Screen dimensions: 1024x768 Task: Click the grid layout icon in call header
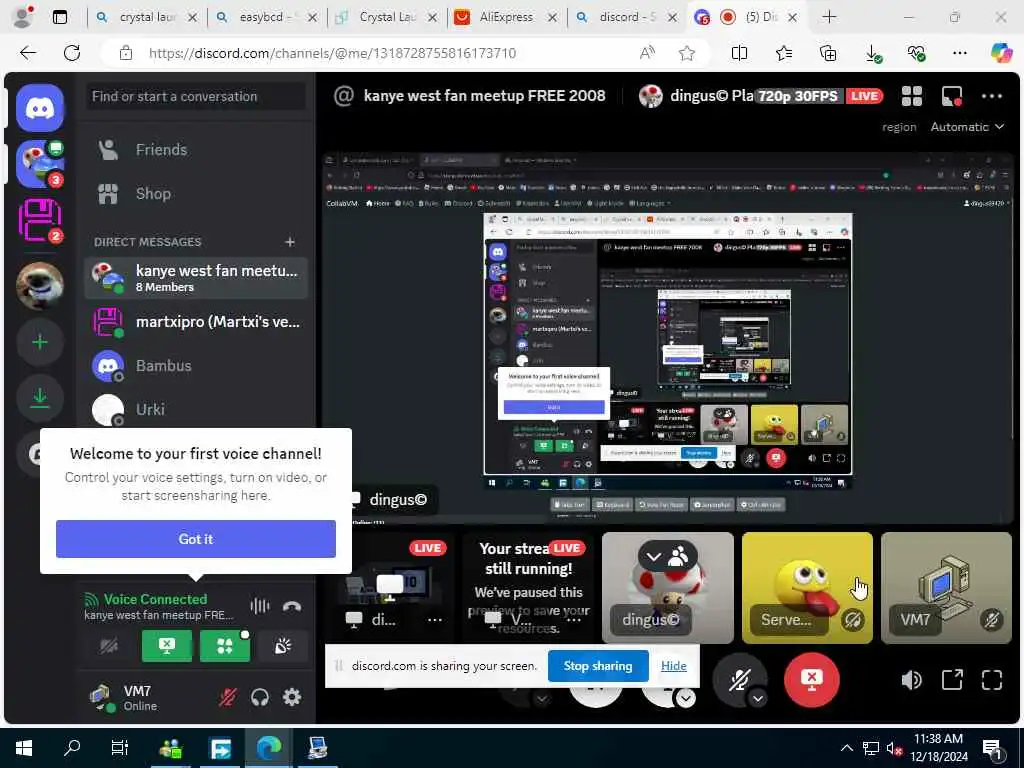click(x=912, y=96)
